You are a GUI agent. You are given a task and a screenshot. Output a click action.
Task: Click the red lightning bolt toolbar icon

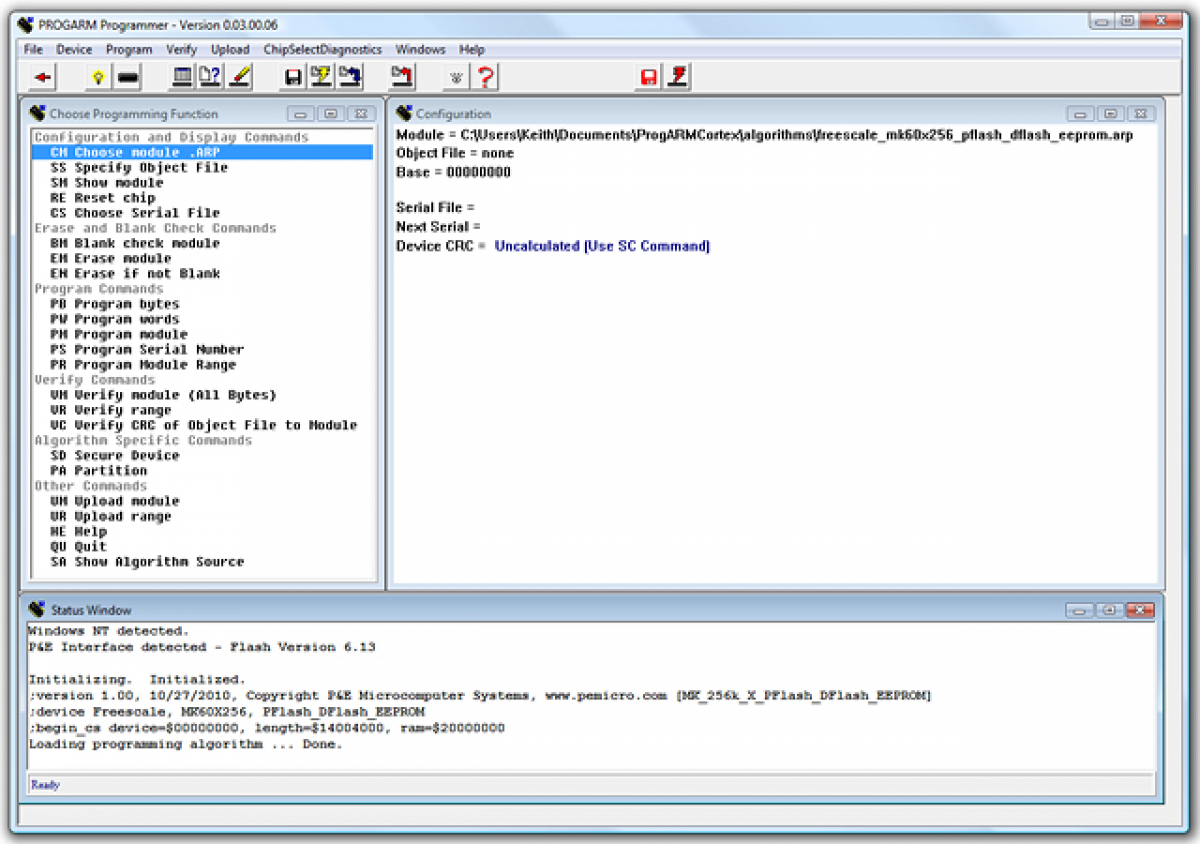[x=678, y=77]
